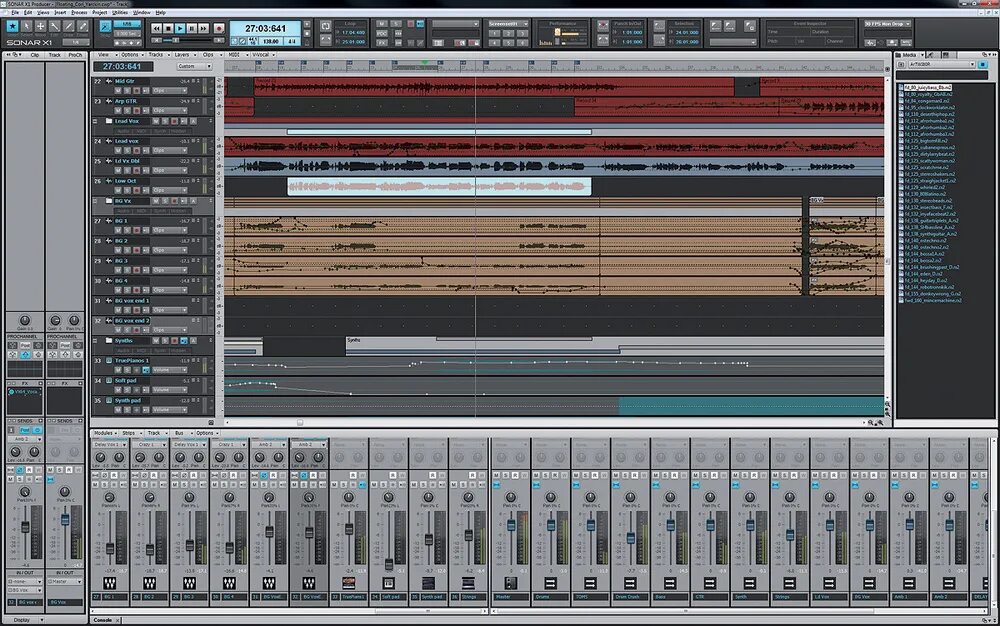Click the main 27:03:641 time display
Viewport: 1000px width, 626px height.
tap(265, 29)
